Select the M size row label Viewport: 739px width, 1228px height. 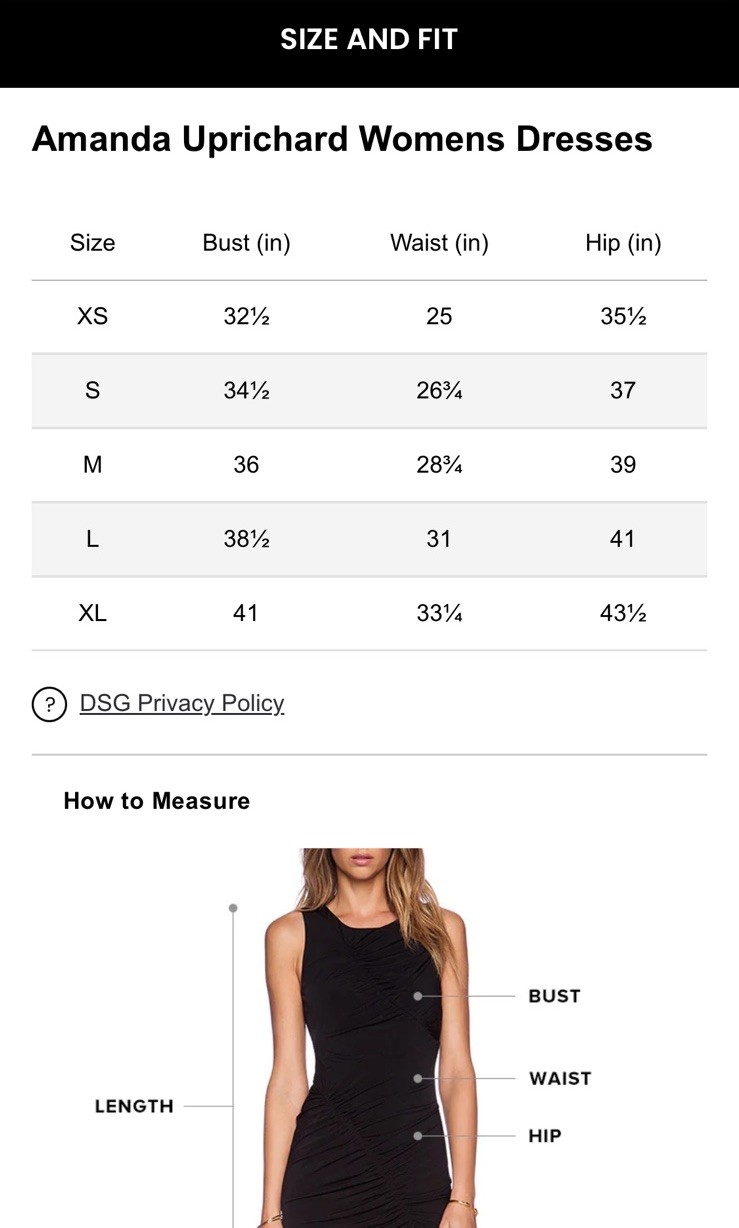click(x=92, y=464)
